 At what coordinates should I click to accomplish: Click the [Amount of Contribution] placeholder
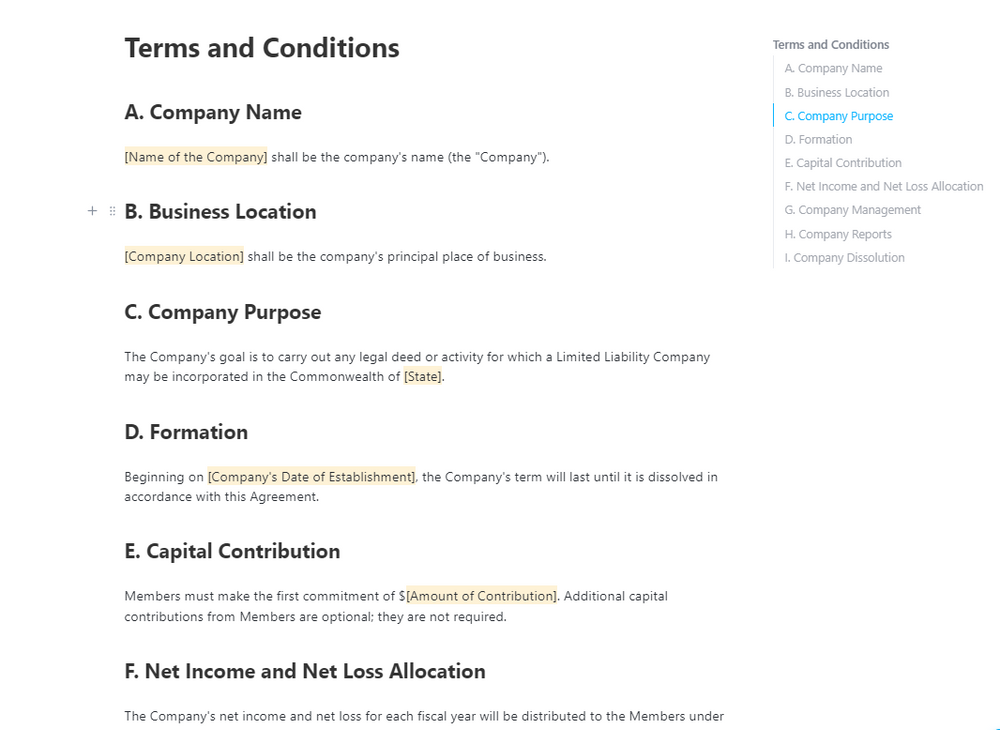481,596
